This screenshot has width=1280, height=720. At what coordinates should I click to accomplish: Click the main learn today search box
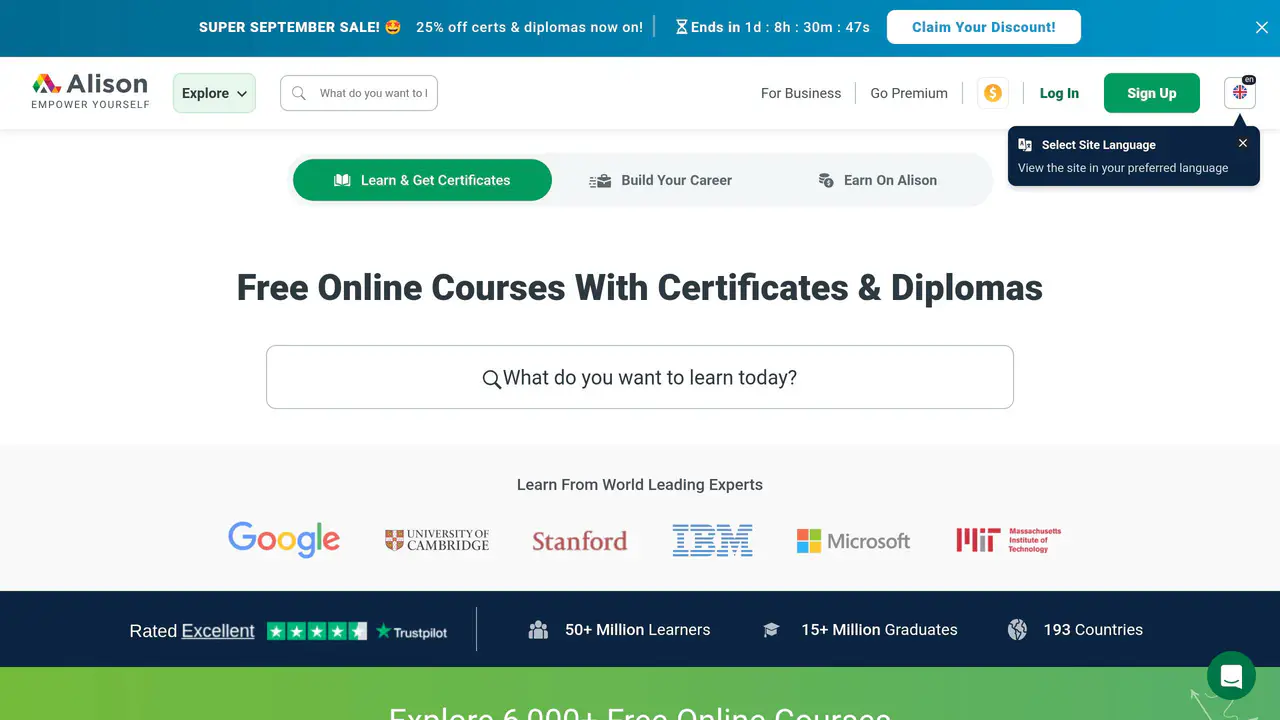(x=640, y=377)
